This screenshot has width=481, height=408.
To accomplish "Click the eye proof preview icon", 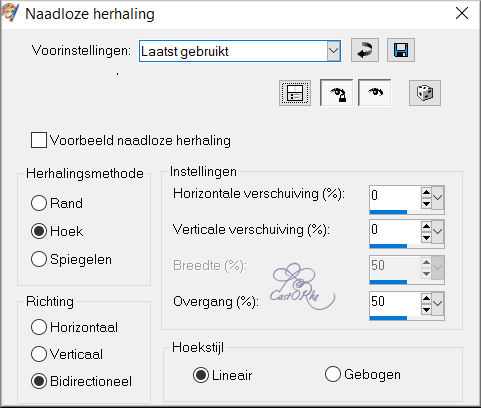I will (375, 93).
